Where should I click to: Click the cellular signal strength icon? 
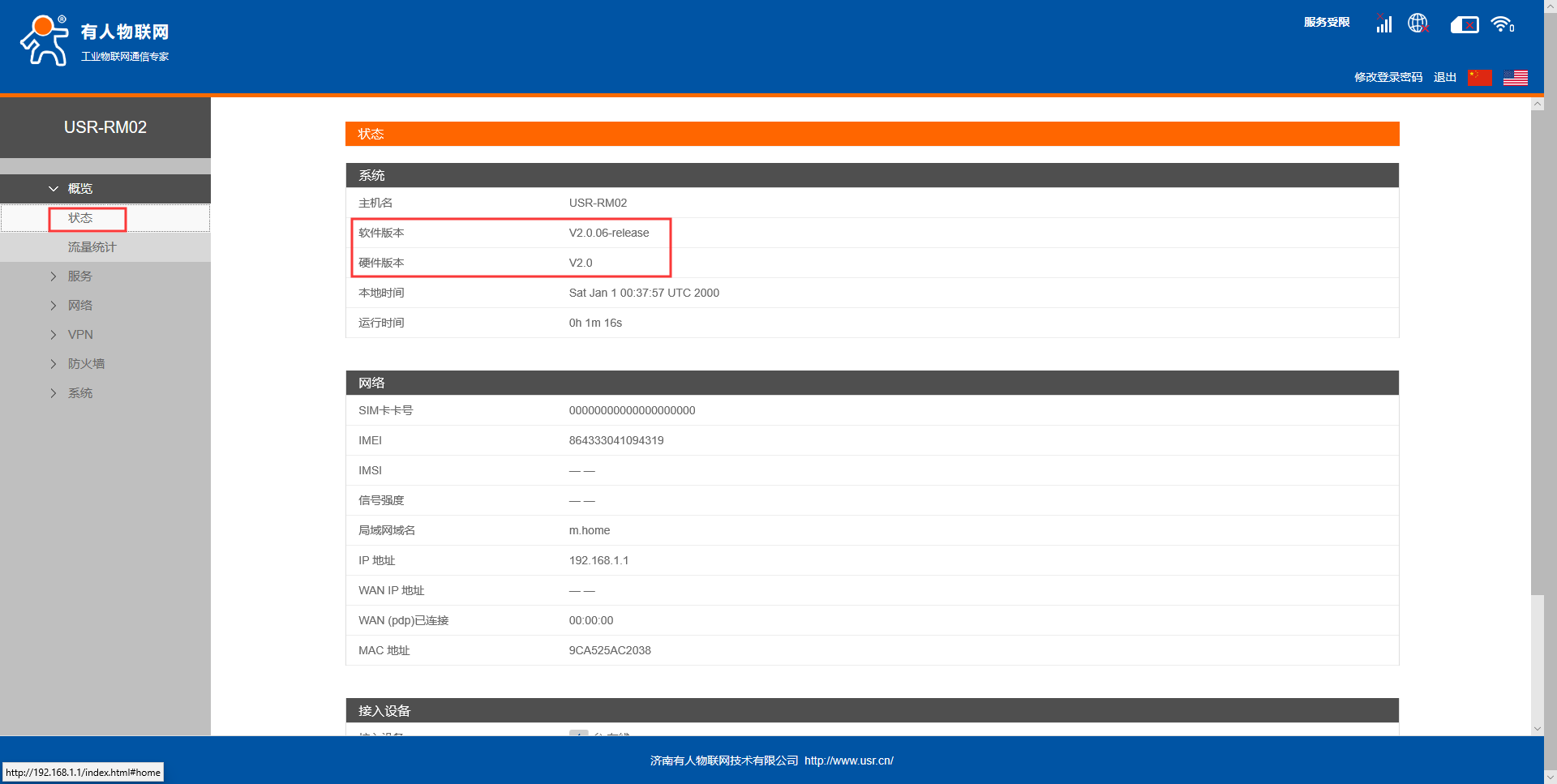coord(1383,24)
